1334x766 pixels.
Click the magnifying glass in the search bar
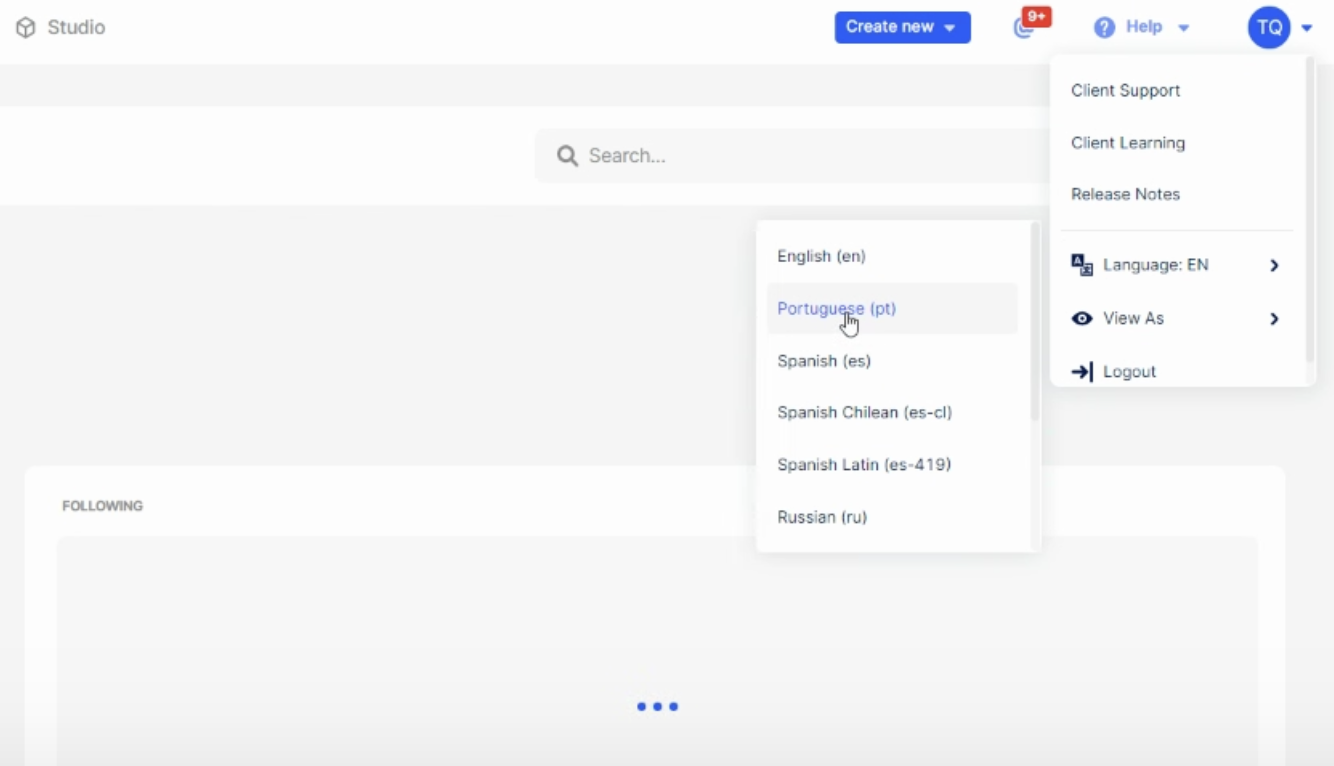pos(567,156)
